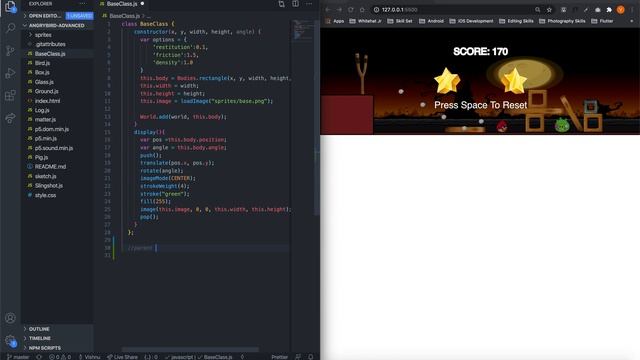Open errors and warnings count in status bar
640x360 pixels.
(x=60, y=357)
